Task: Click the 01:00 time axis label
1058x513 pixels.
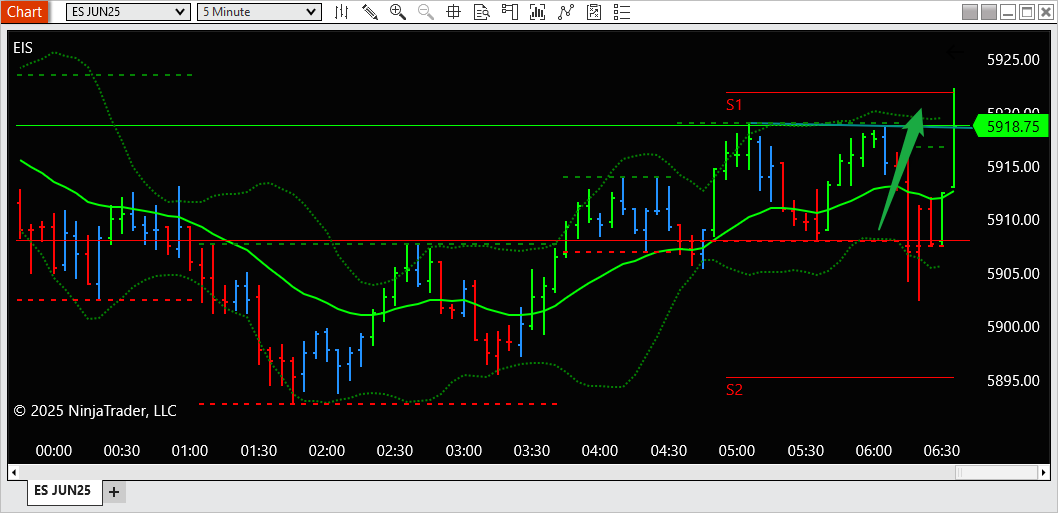Action: pos(190,450)
